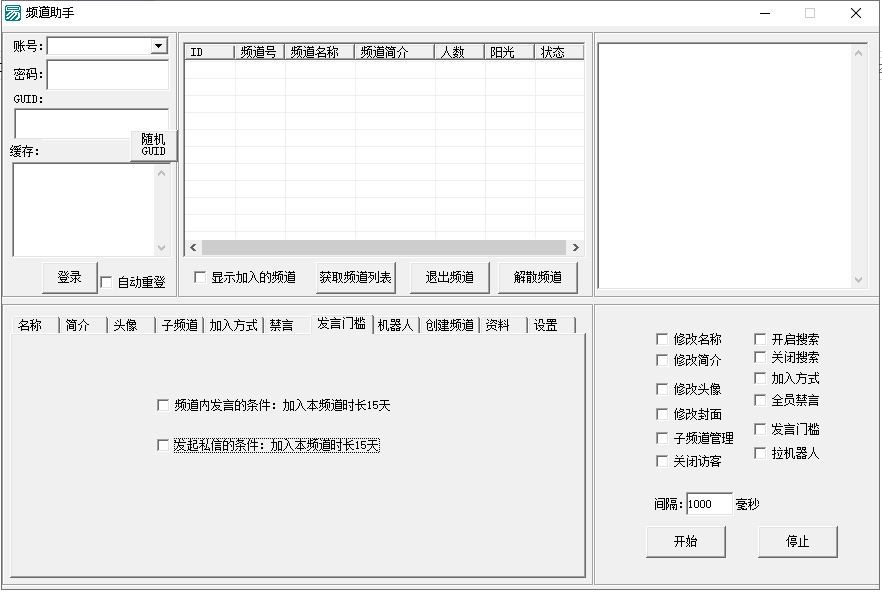Click the 频道助手 app icon in title bar
Viewport: 882px width, 593px height.
click(13, 13)
